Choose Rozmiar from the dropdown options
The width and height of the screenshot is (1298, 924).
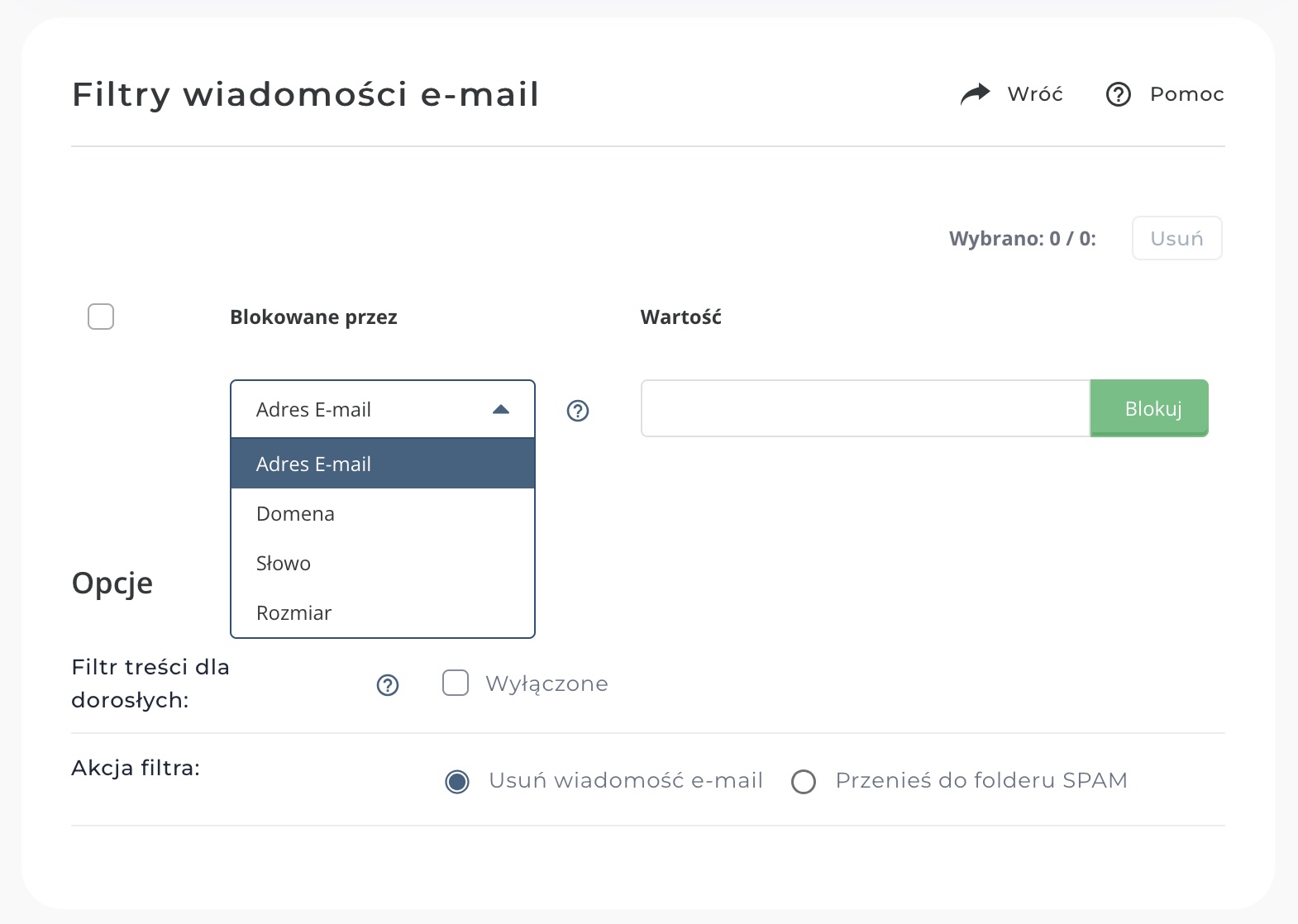(293, 612)
